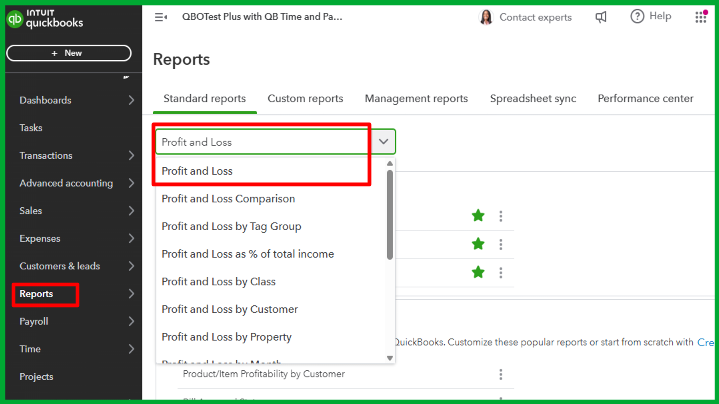This screenshot has width=719, height=404.
Task: Click the Contact experts link
Action: (x=536, y=17)
